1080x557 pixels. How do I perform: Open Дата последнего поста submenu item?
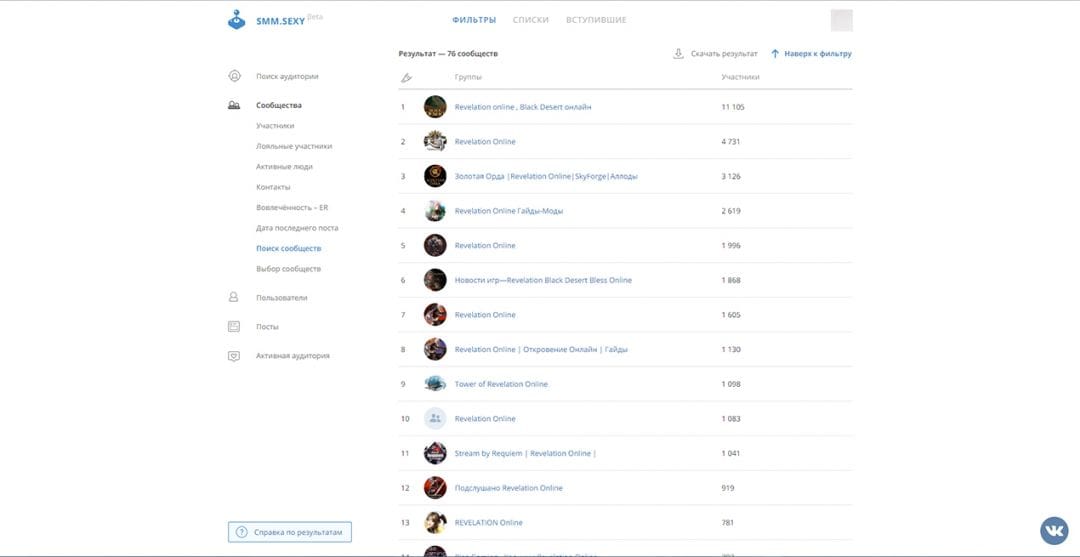tap(298, 228)
